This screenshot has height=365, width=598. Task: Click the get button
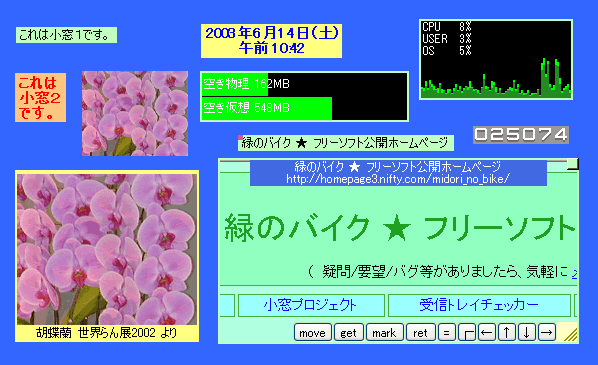tap(349, 333)
